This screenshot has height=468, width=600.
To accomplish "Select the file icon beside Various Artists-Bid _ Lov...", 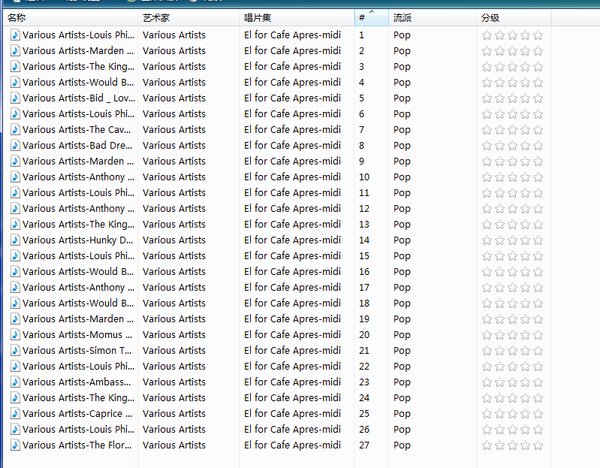I will point(15,98).
